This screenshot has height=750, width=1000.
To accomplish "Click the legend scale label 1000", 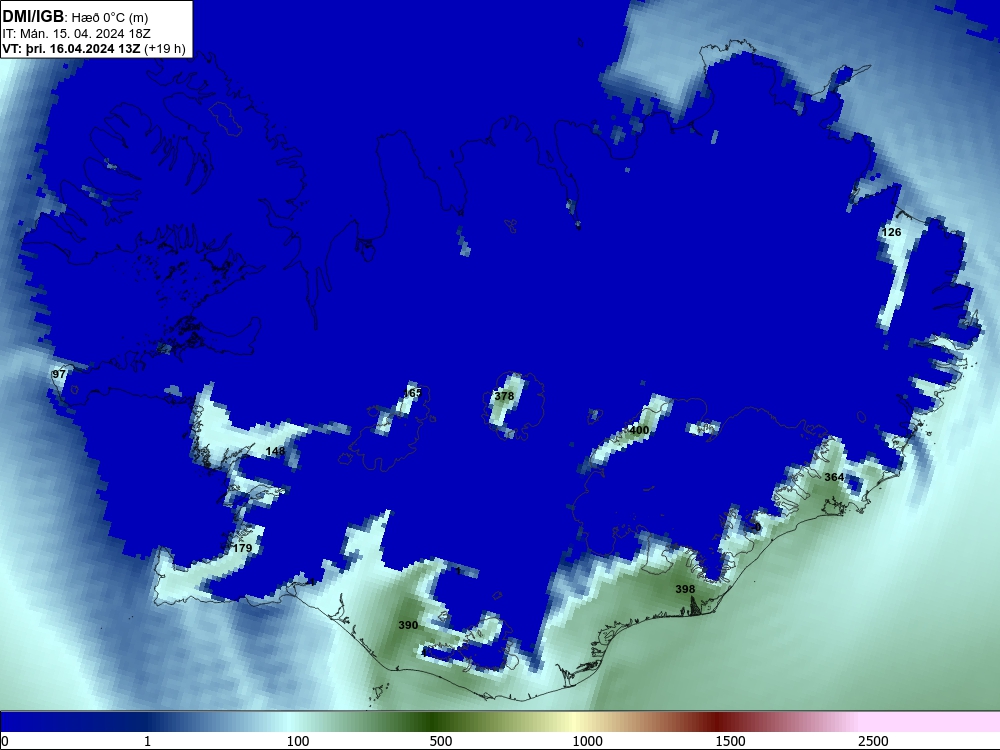I will click(x=587, y=741).
